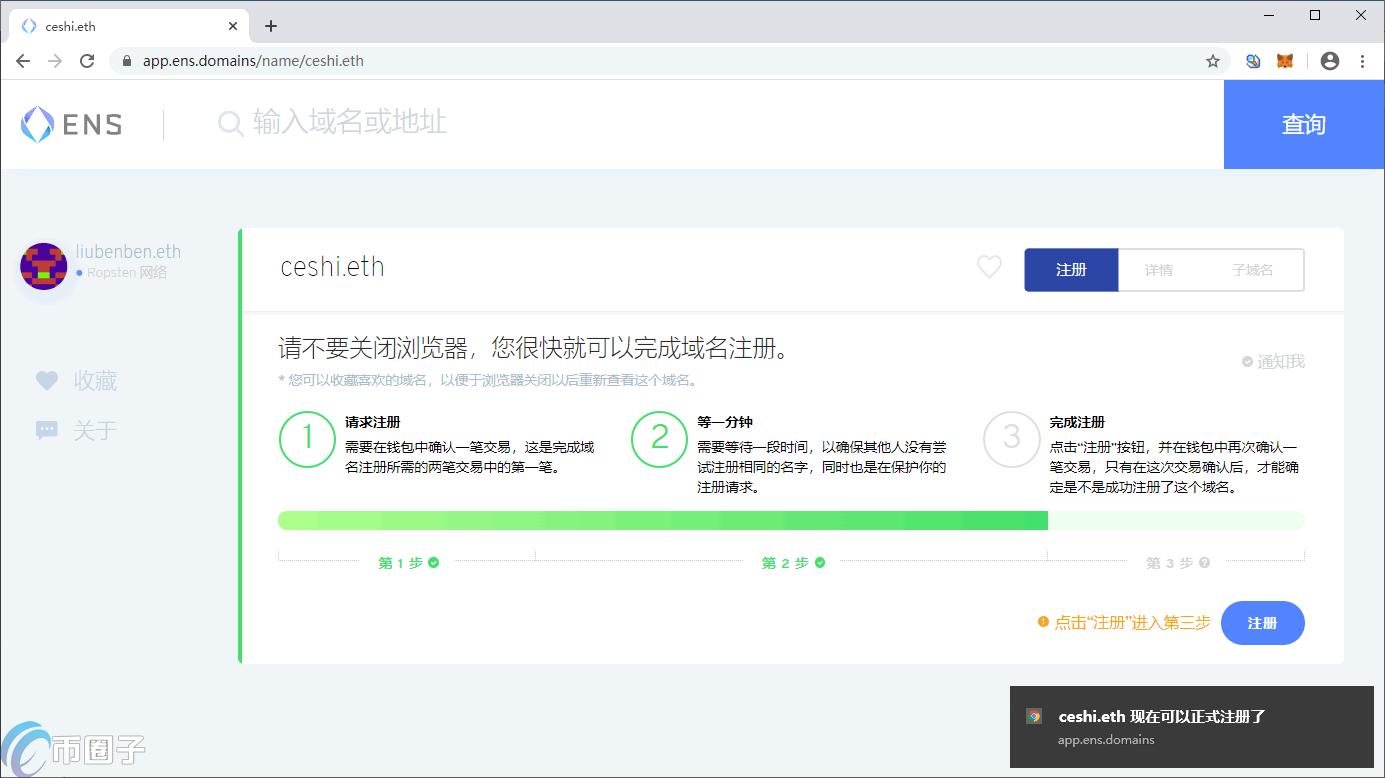The width and height of the screenshot is (1385, 778).
Task: Click the 第 1 步 checkmark label
Action: click(x=408, y=563)
